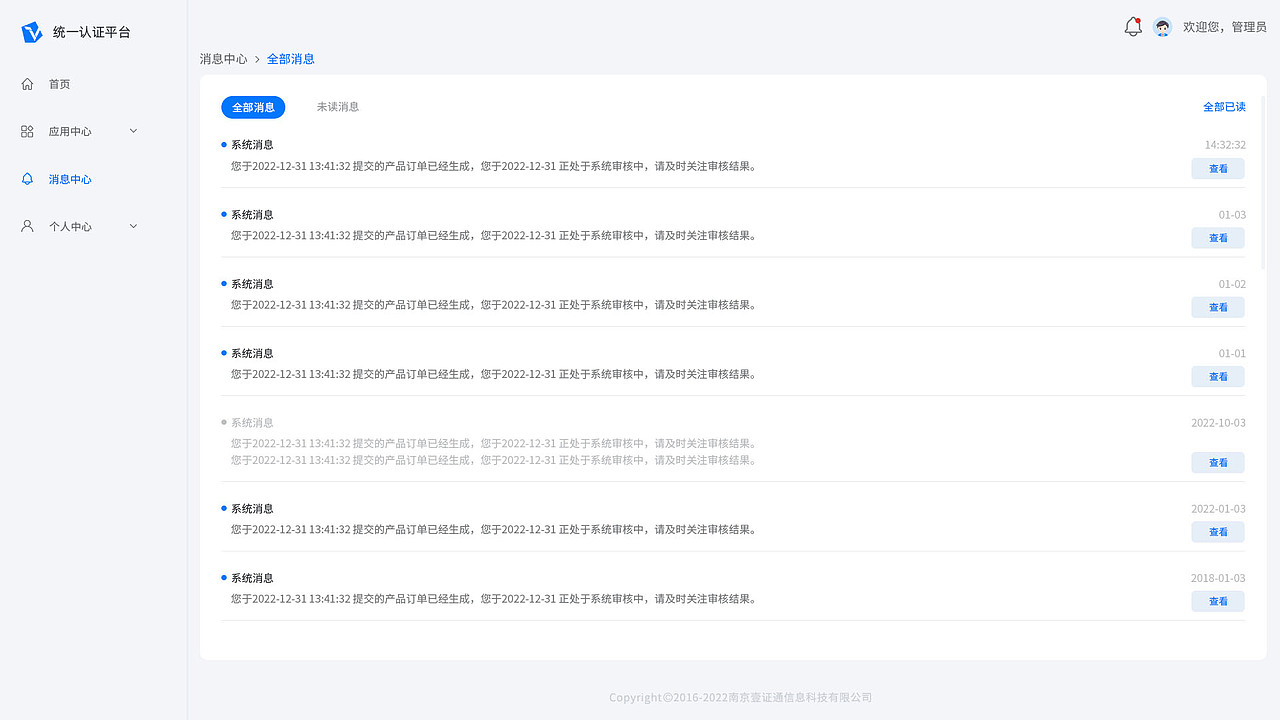Click 全部消息 in the breadcrumb
1280x720 pixels.
(291, 59)
